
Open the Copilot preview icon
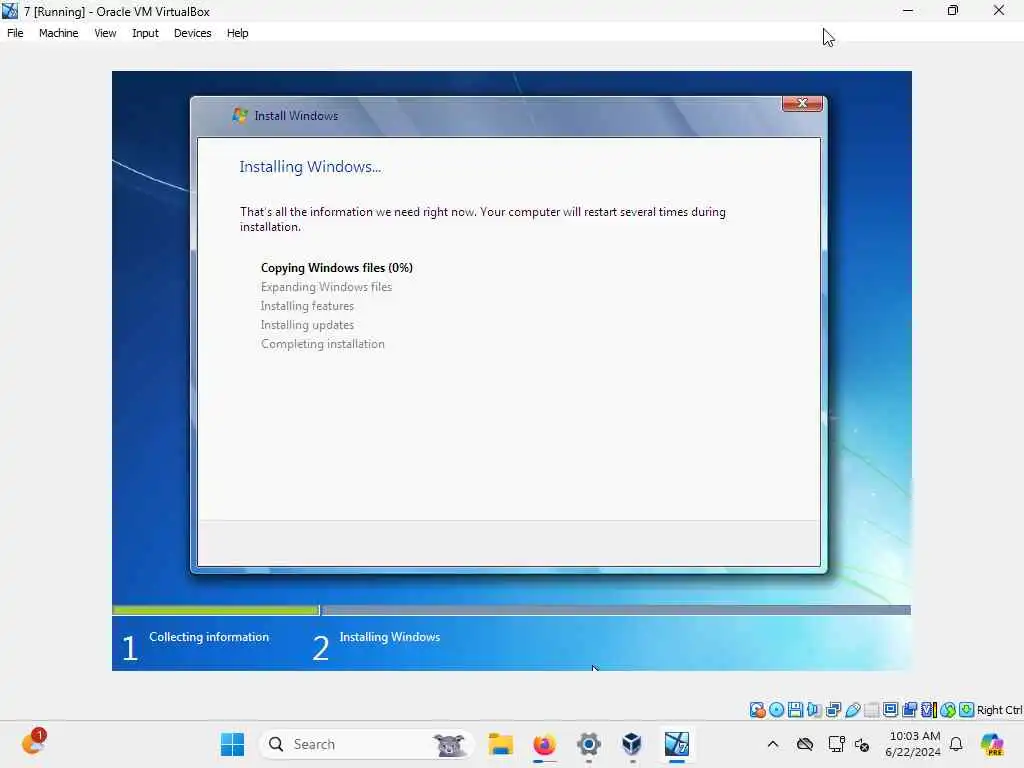[x=992, y=744]
